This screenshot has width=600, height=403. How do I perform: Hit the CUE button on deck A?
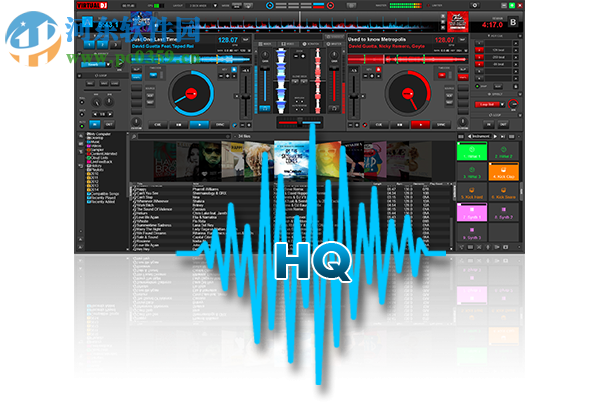[158, 125]
